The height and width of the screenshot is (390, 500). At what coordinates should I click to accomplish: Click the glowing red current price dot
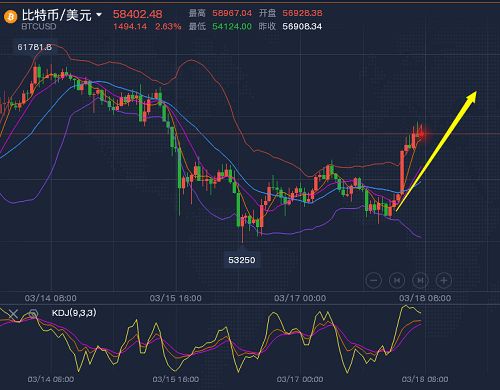tap(422, 134)
